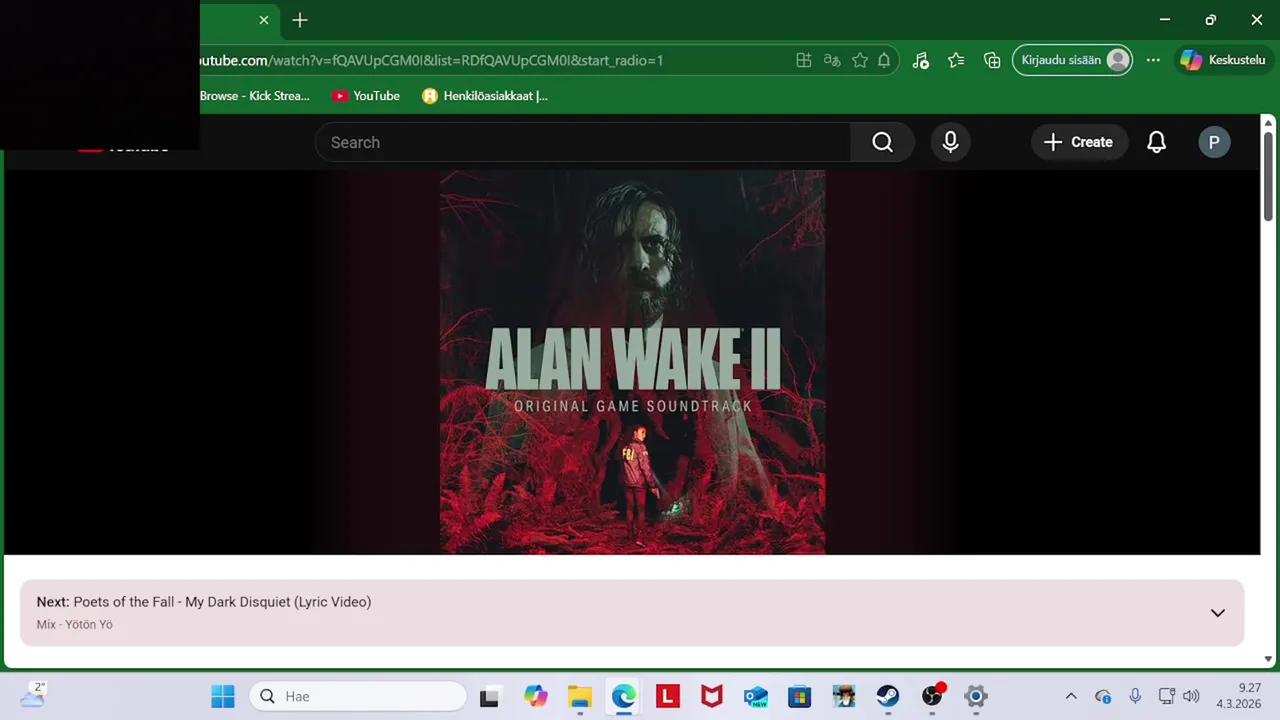The width and height of the screenshot is (1280, 720).
Task: Click the address bar URL
Action: [430, 60]
